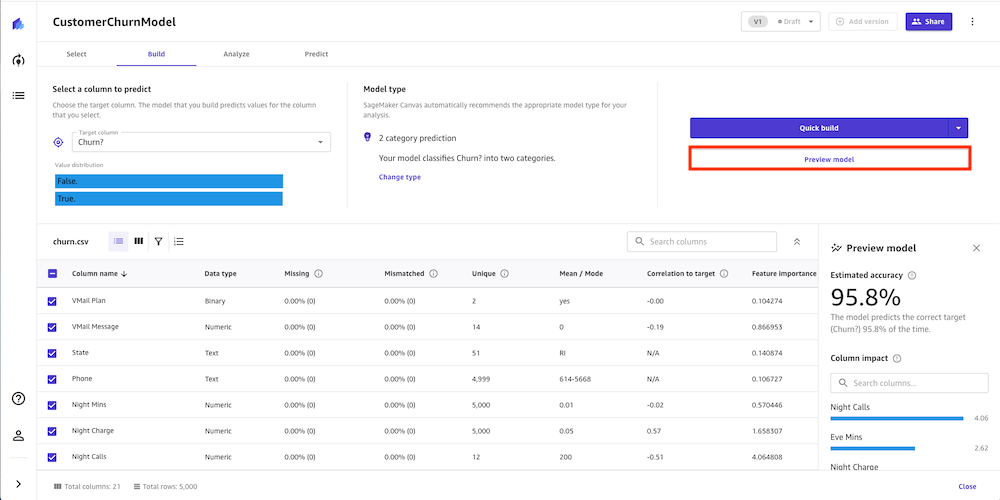The width and height of the screenshot is (1000, 500).
Task: Click the True. value distribution bar
Action: click(169, 199)
